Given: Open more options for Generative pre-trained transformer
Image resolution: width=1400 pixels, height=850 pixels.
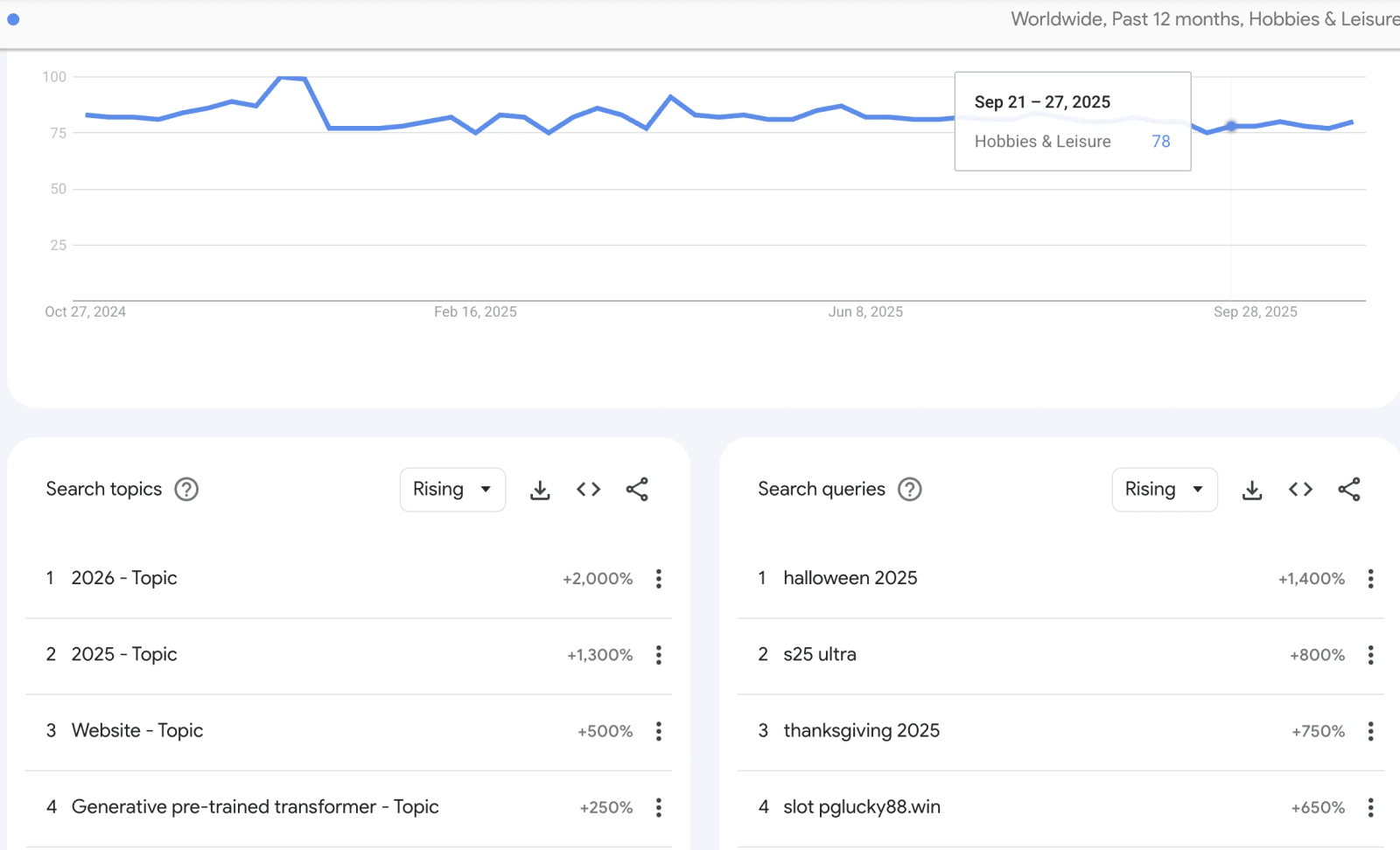Looking at the screenshot, I should (659, 807).
